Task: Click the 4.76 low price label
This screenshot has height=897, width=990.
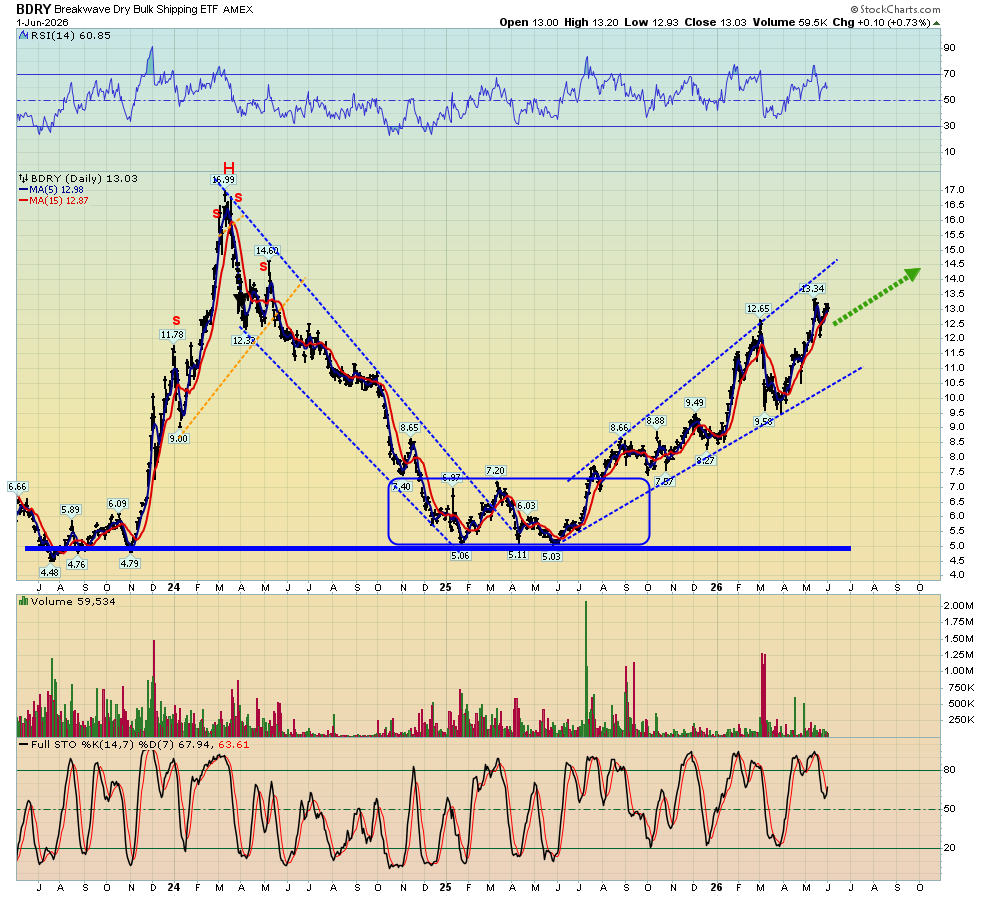Action: (76, 564)
